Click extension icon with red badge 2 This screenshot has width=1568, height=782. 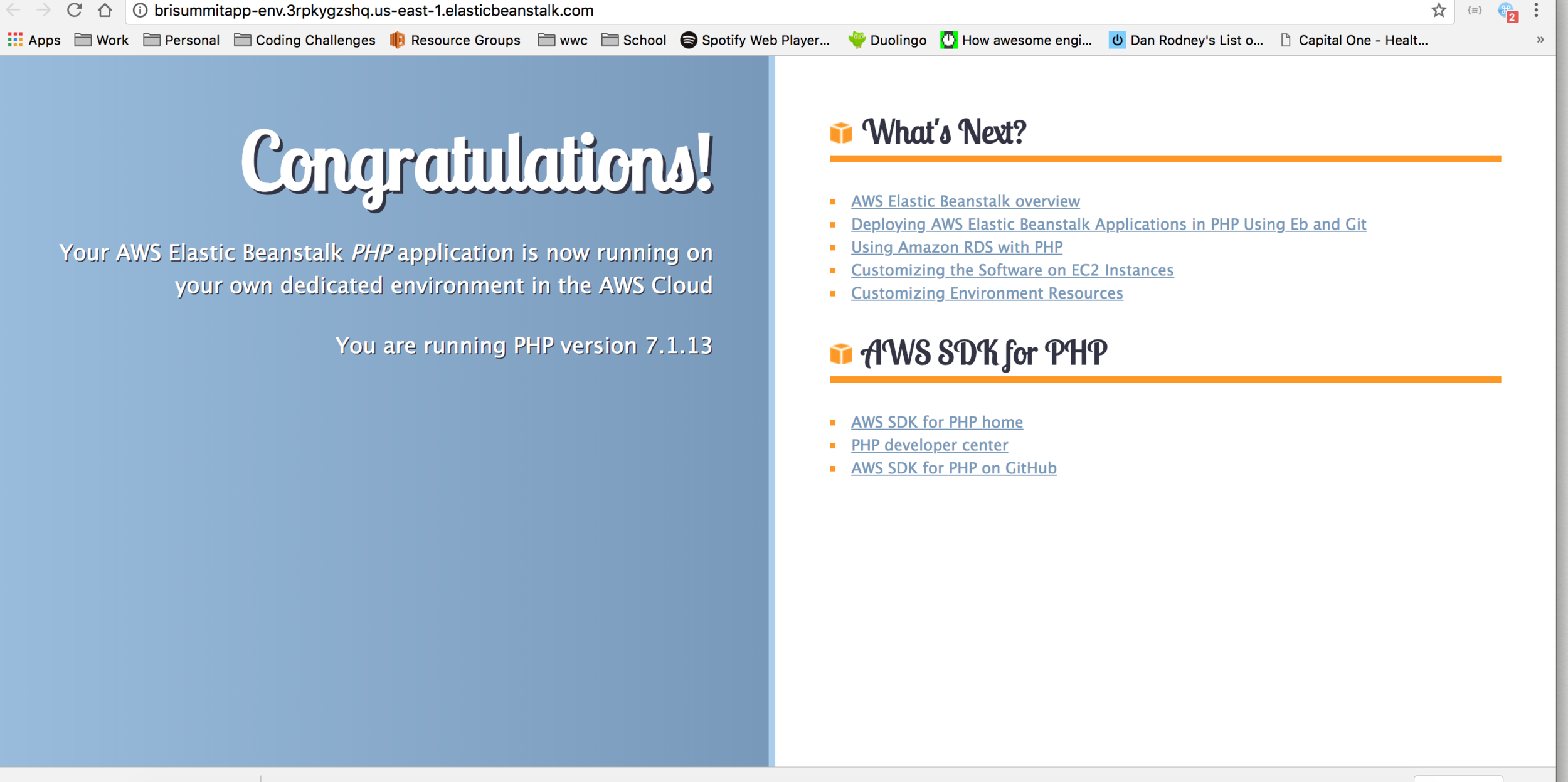tap(1507, 11)
